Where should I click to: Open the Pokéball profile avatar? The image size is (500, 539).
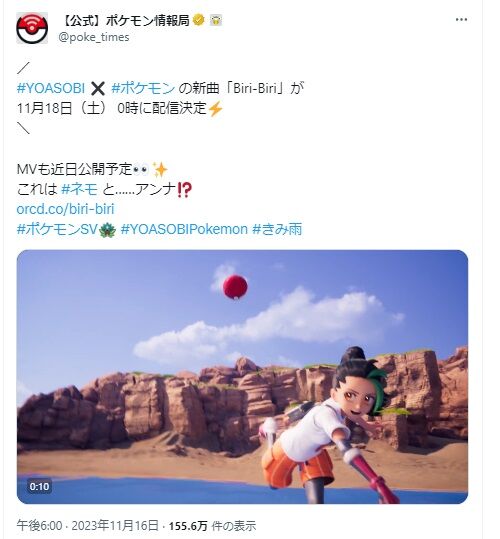(x=32, y=28)
